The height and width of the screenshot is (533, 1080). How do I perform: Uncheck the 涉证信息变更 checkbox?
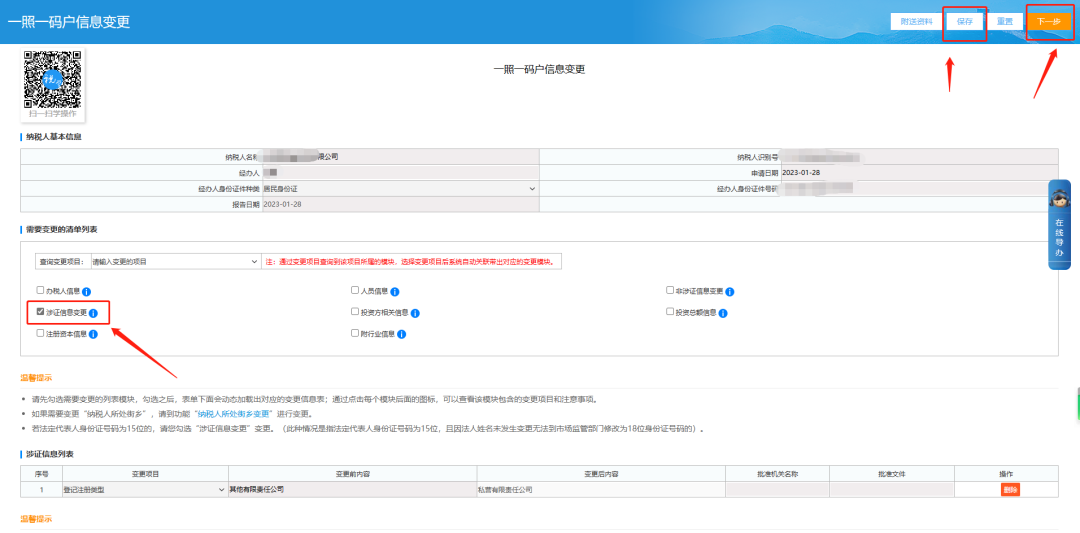(40, 312)
